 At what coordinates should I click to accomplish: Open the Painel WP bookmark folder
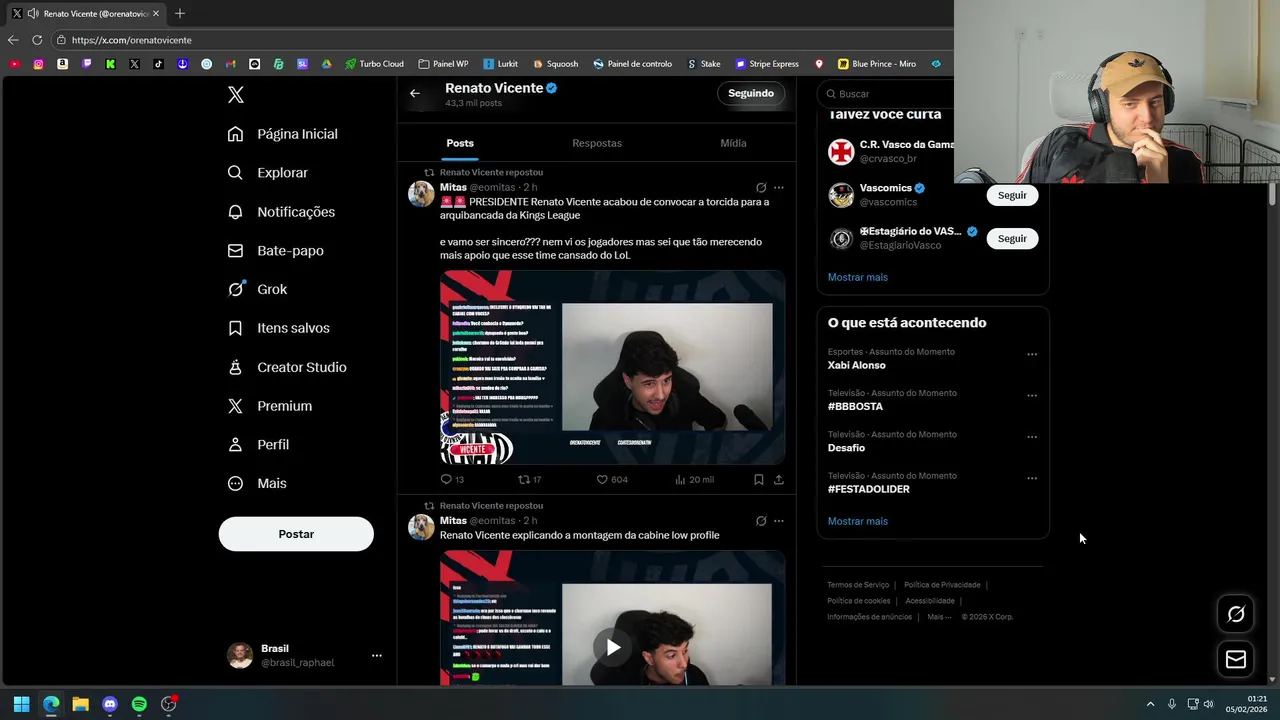click(443, 64)
